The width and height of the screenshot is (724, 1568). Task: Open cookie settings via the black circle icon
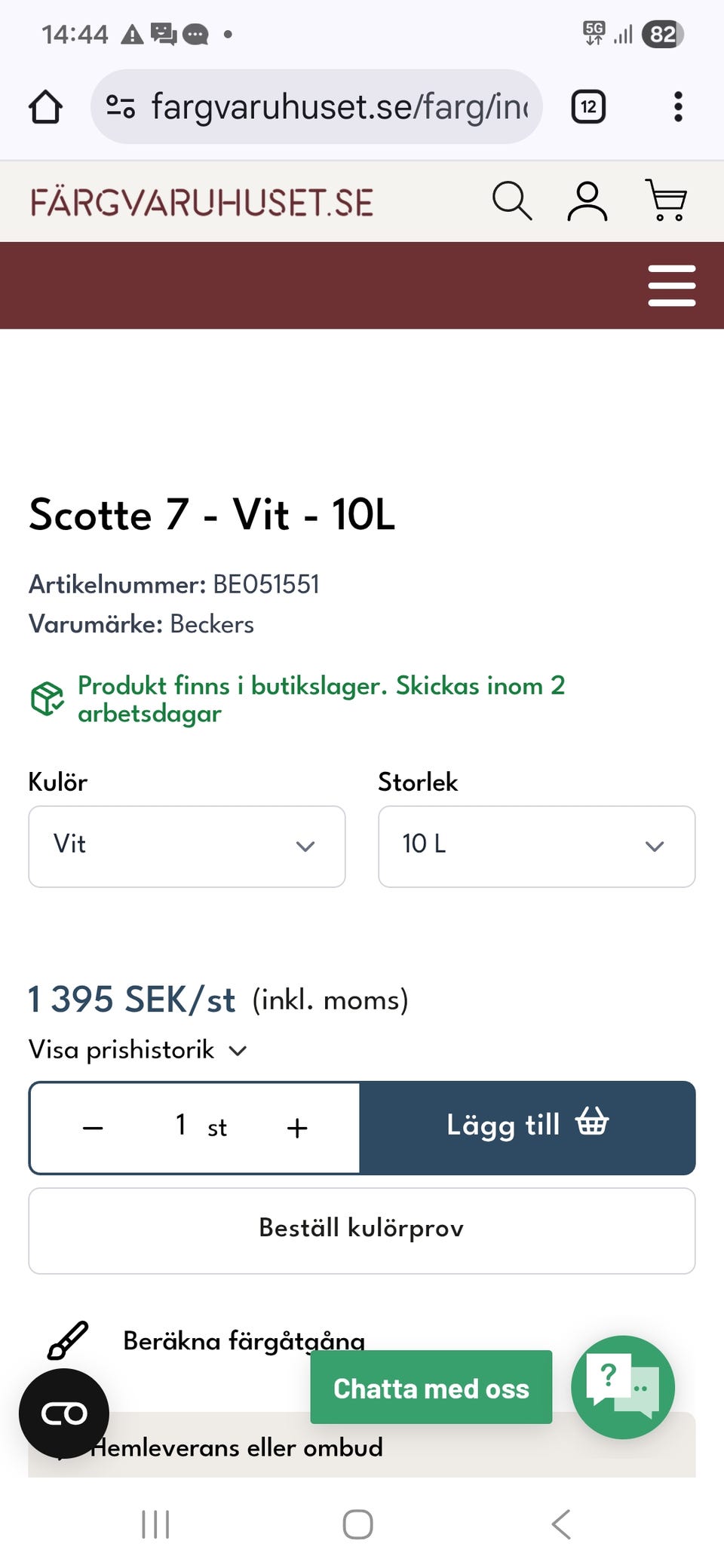65,1413
